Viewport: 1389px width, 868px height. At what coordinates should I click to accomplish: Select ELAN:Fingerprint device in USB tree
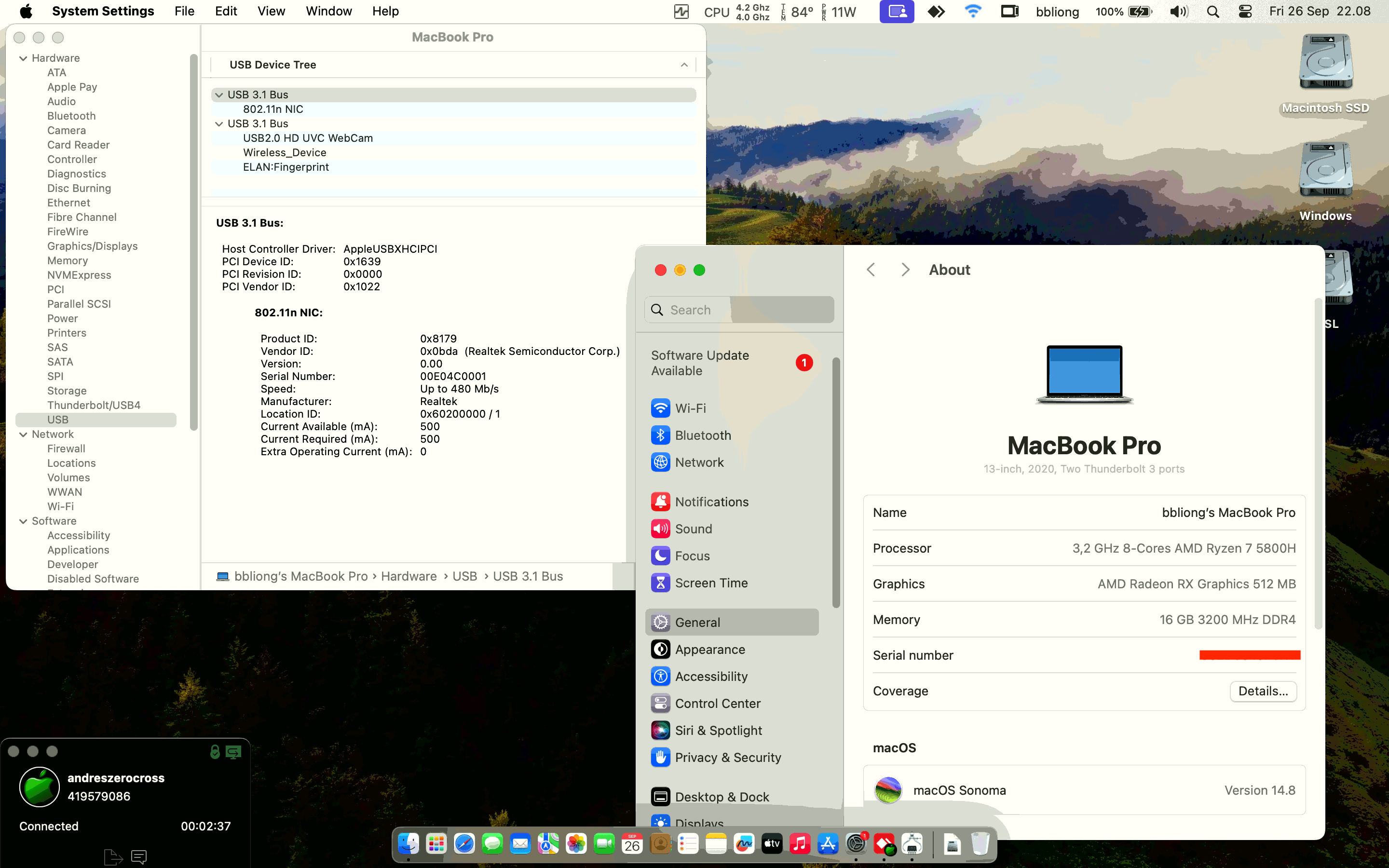(453, 167)
